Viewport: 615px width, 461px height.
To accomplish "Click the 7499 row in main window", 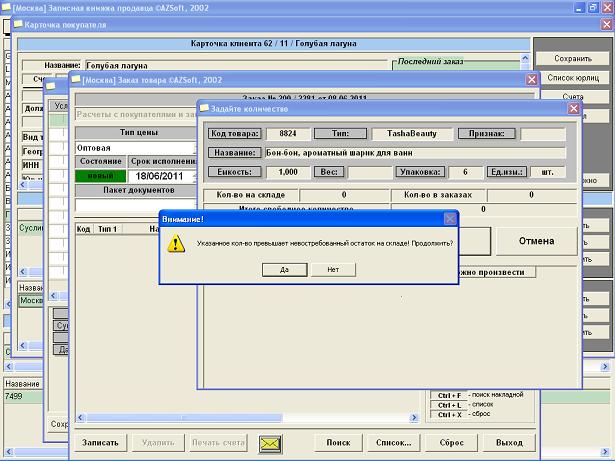I will 24,396.
